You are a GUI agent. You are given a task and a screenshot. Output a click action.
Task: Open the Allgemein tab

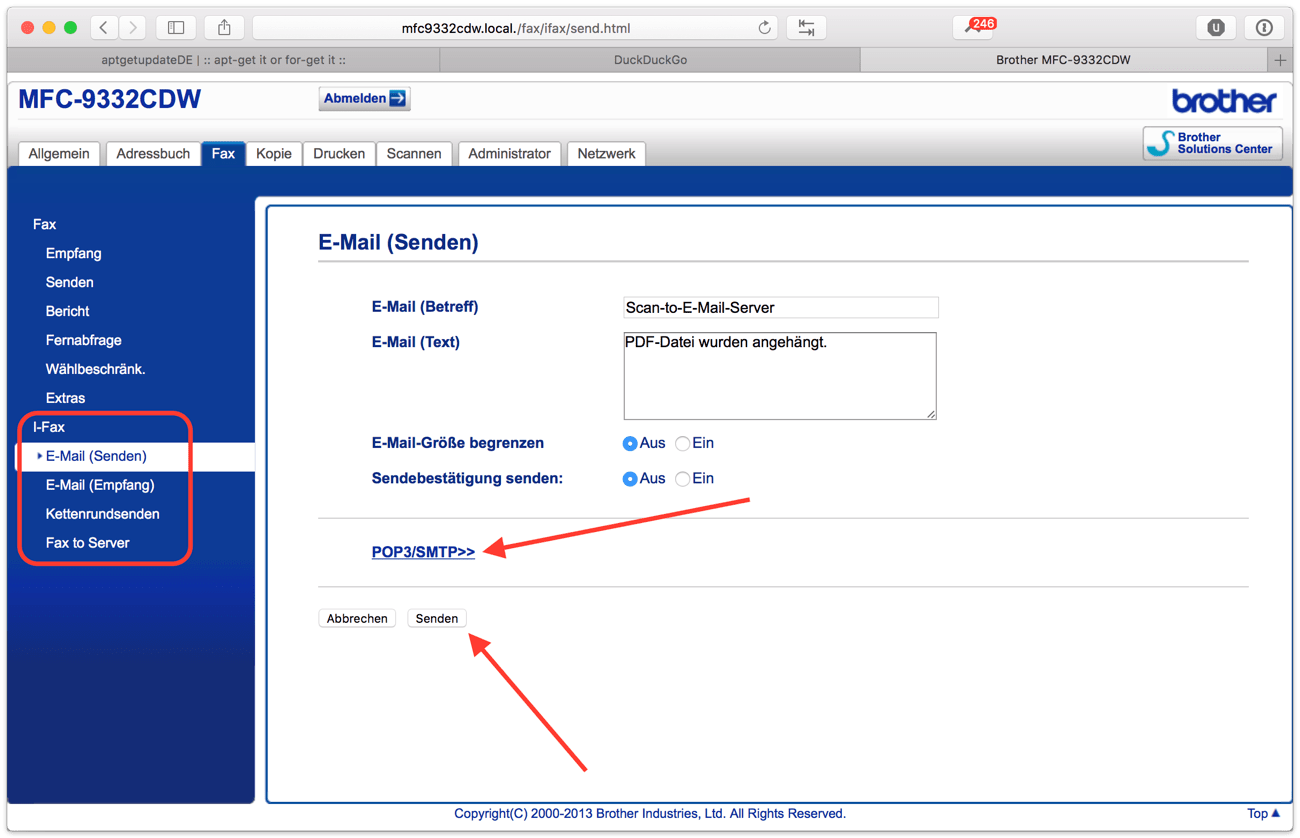[59, 154]
